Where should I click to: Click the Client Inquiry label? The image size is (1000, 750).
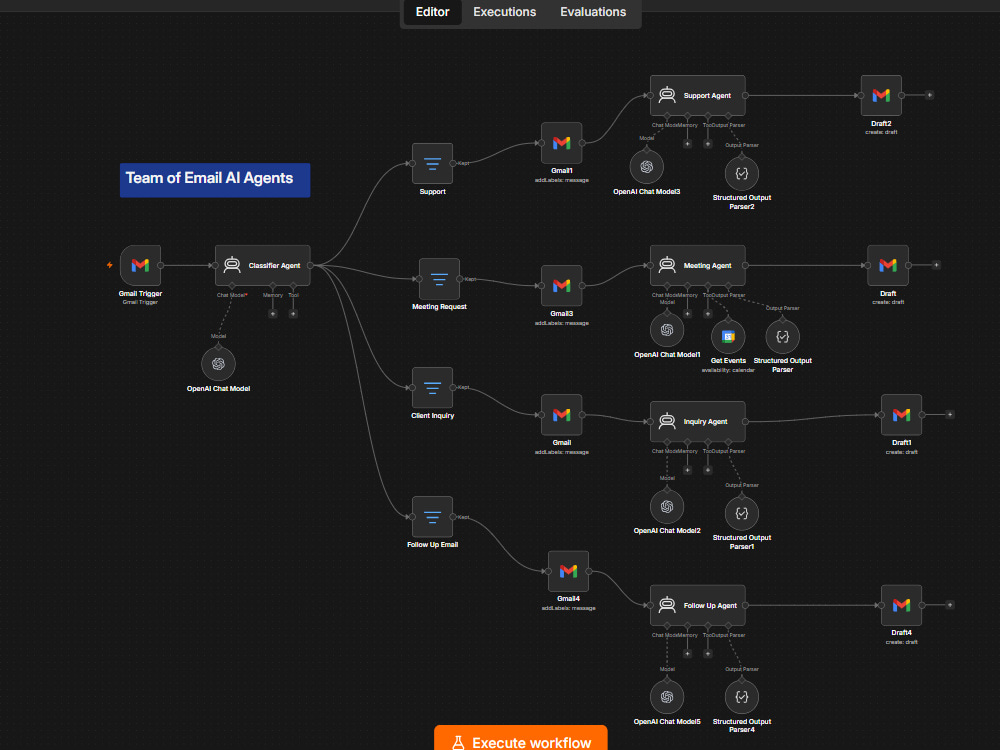pyautogui.click(x=432, y=416)
